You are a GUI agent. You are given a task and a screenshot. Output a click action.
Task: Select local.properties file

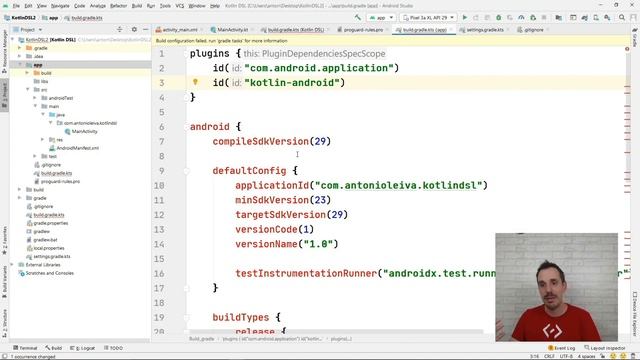49,248
